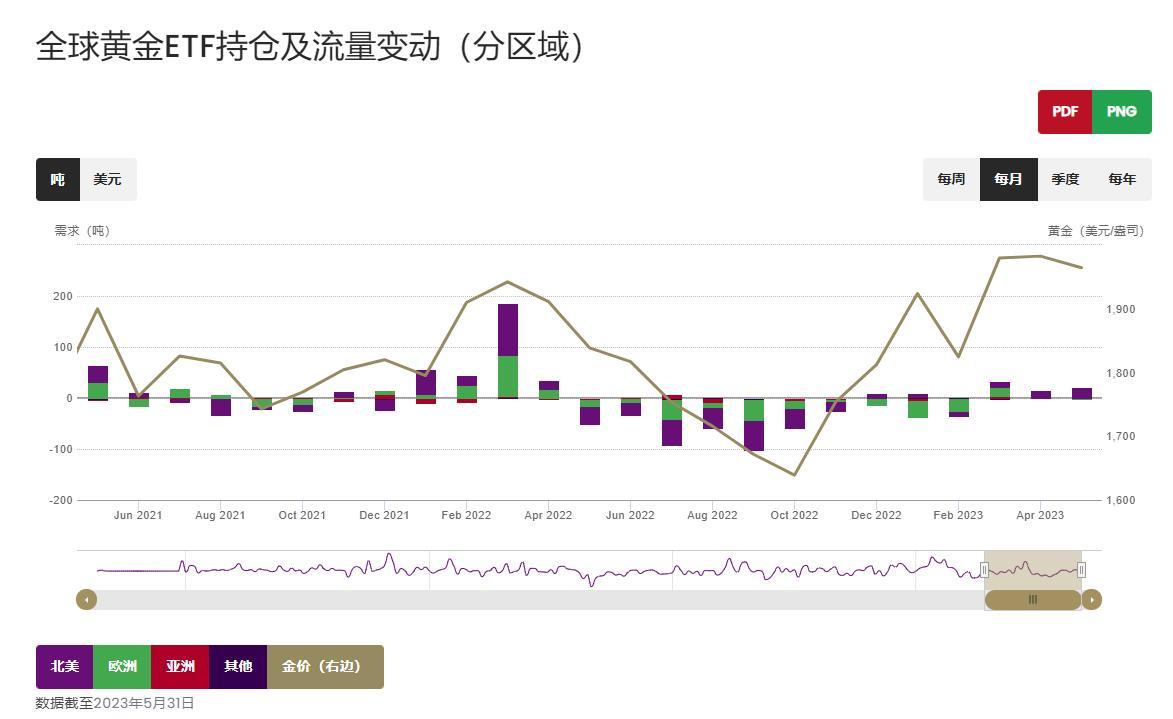
Task: Select the 每年 frequency tab
Action: pyautogui.click(x=1122, y=179)
